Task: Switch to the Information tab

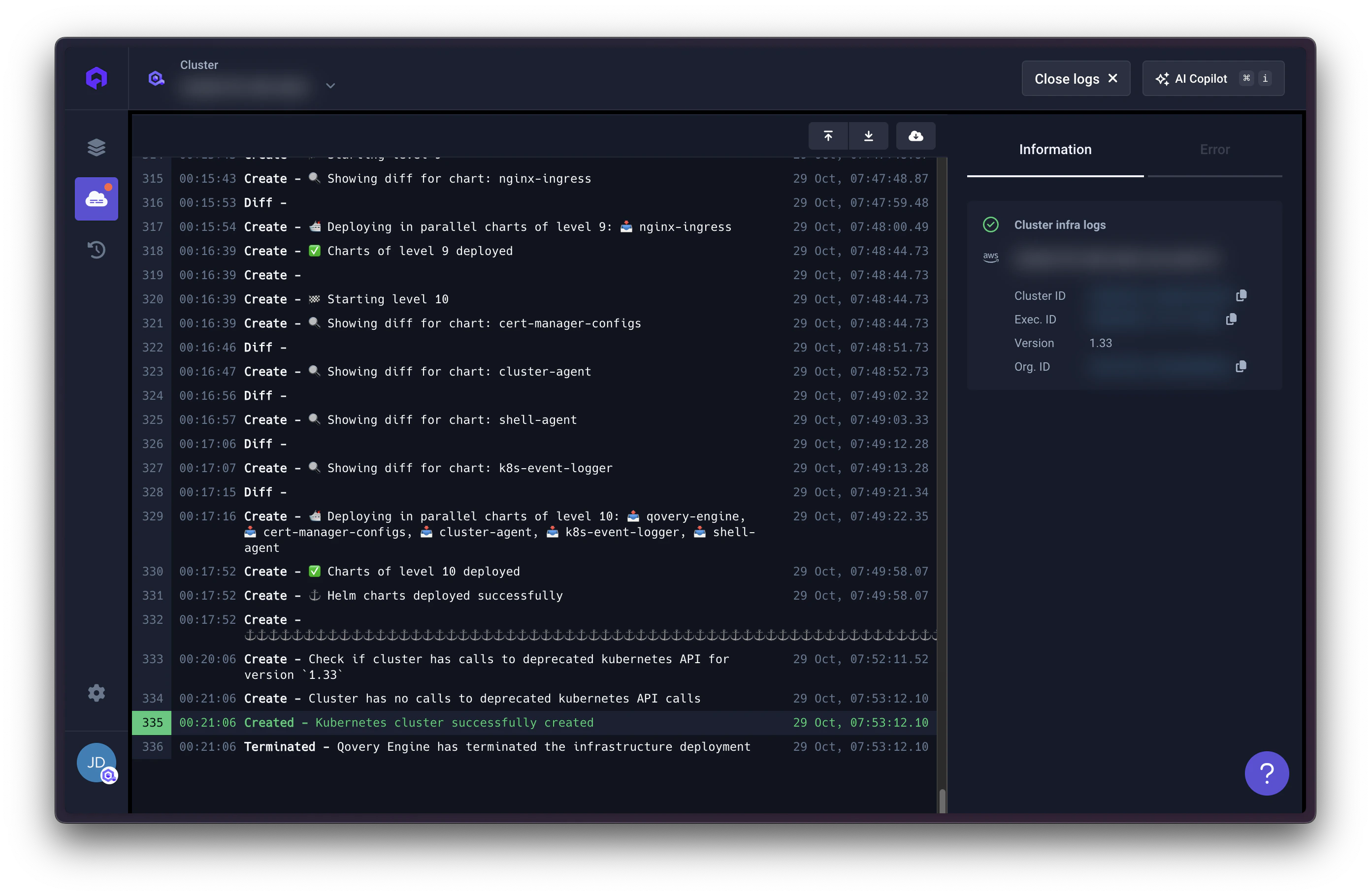Action: coord(1055,149)
